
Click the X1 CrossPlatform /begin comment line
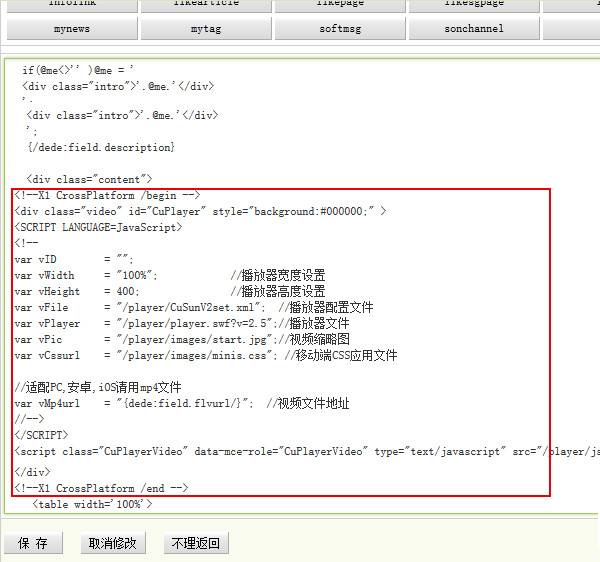pyautogui.click(x=107, y=195)
